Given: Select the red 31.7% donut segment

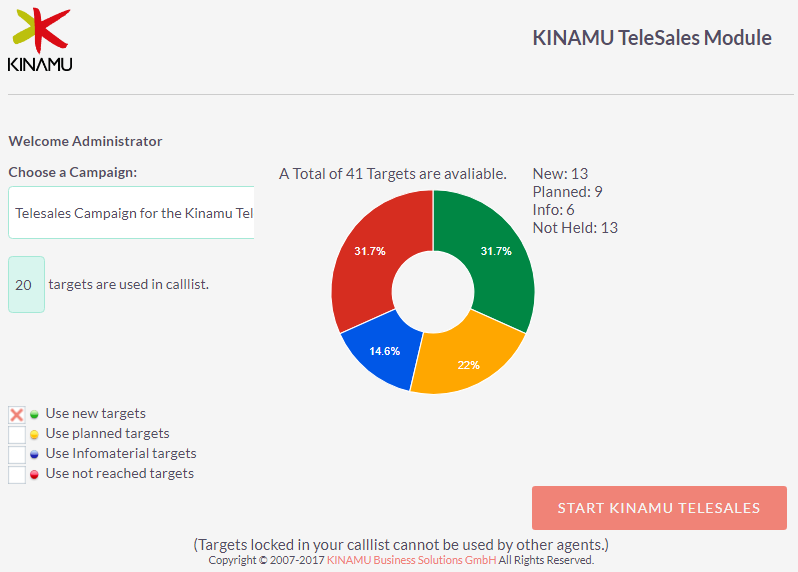Looking at the screenshot, I should click(x=369, y=251).
